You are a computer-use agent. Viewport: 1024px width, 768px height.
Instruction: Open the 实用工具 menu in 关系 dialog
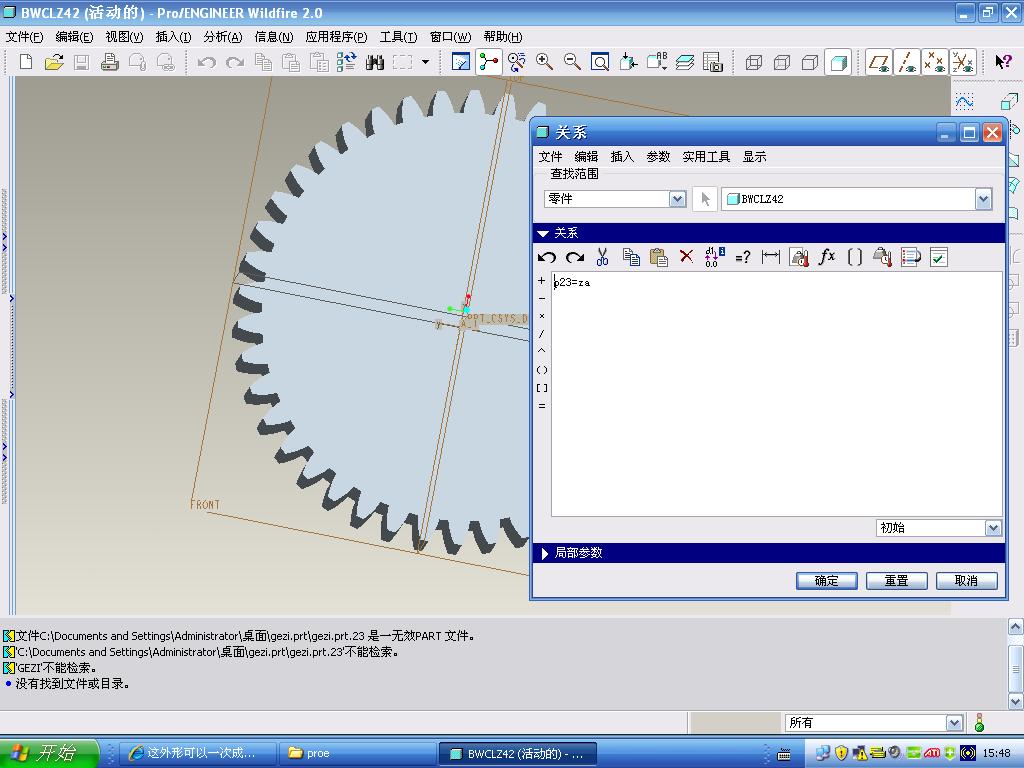coord(706,157)
